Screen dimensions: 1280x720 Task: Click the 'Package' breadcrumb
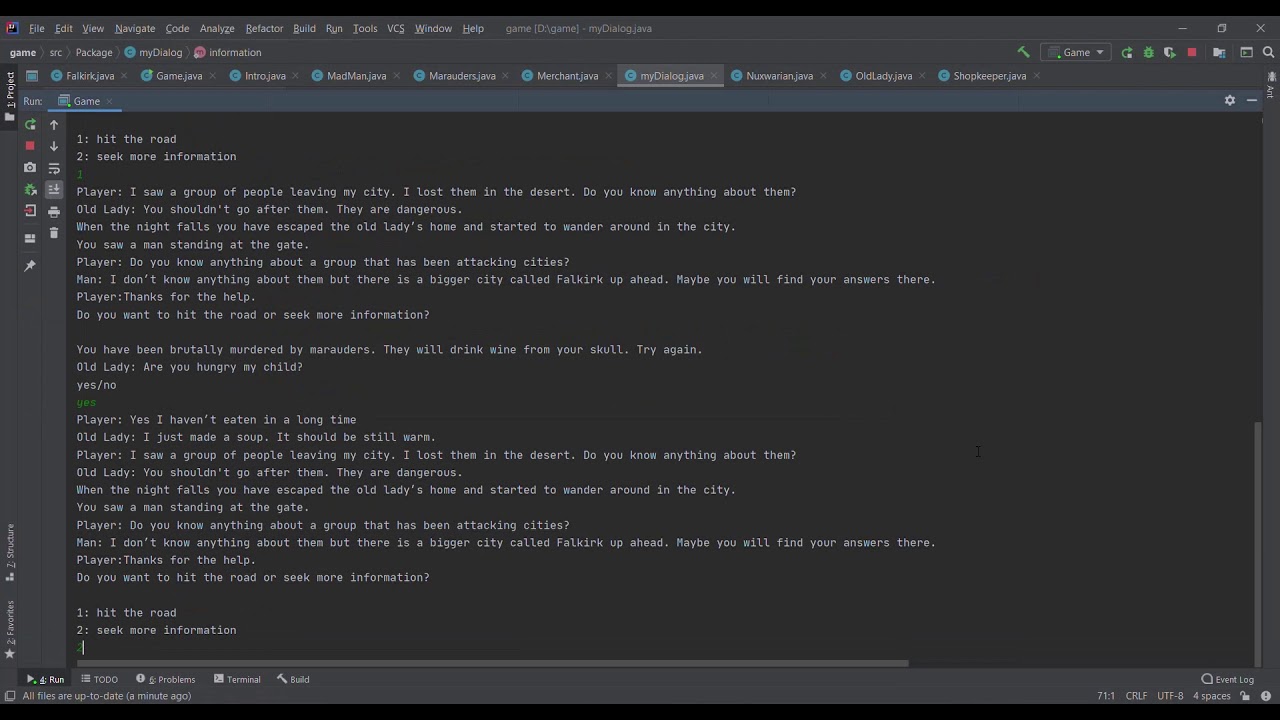(94, 52)
